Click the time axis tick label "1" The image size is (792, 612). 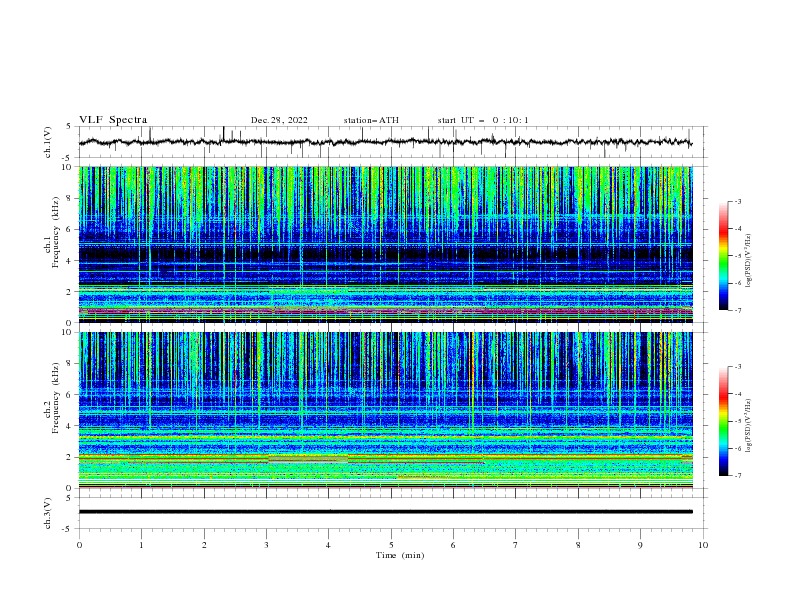141,545
